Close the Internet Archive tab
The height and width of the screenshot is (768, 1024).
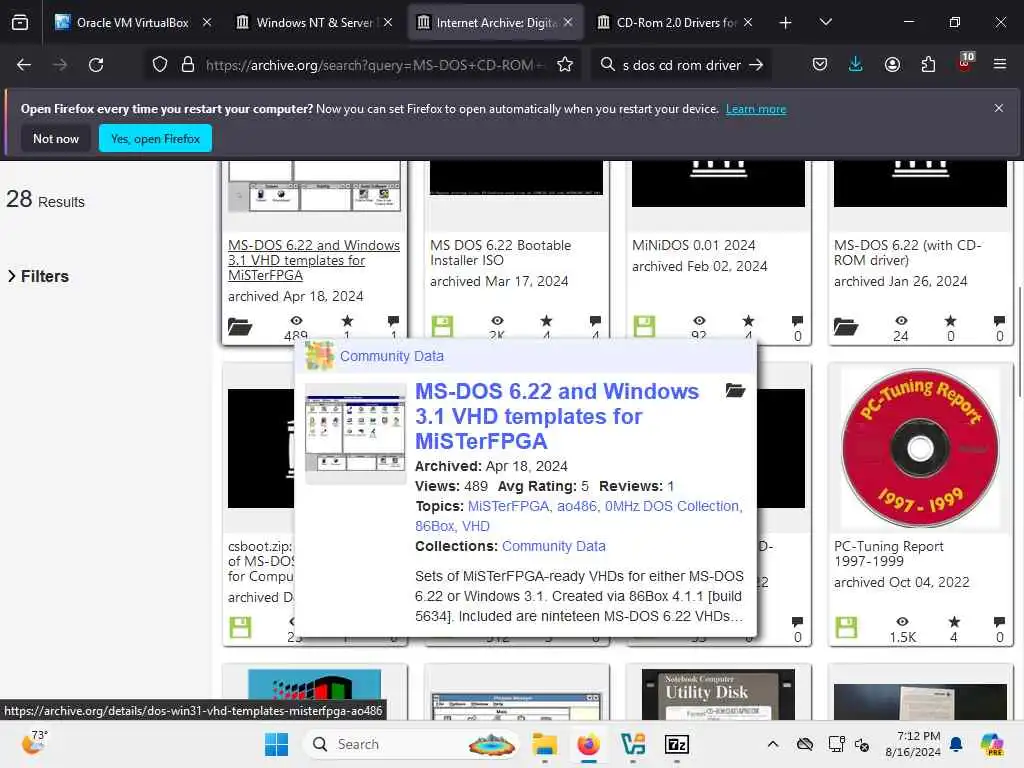point(568,23)
